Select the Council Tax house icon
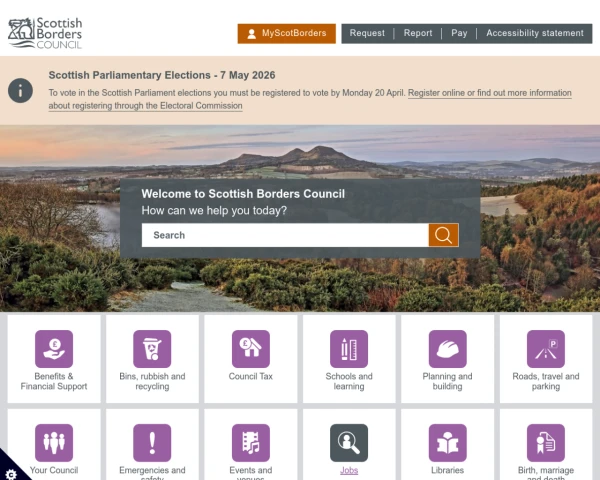 250,349
